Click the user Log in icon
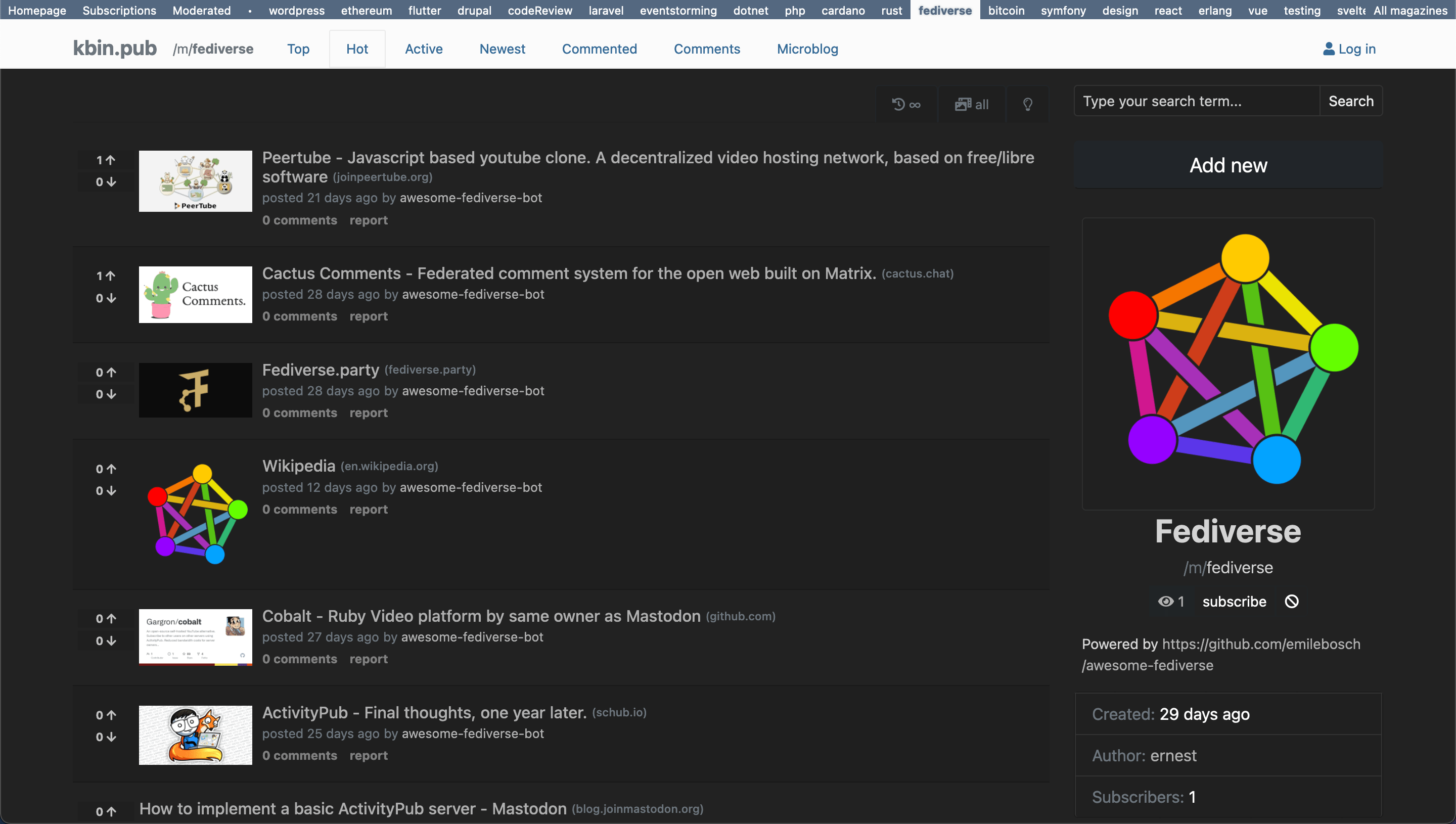The height and width of the screenshot is (824, 1456). click(x=1328, y=49)
